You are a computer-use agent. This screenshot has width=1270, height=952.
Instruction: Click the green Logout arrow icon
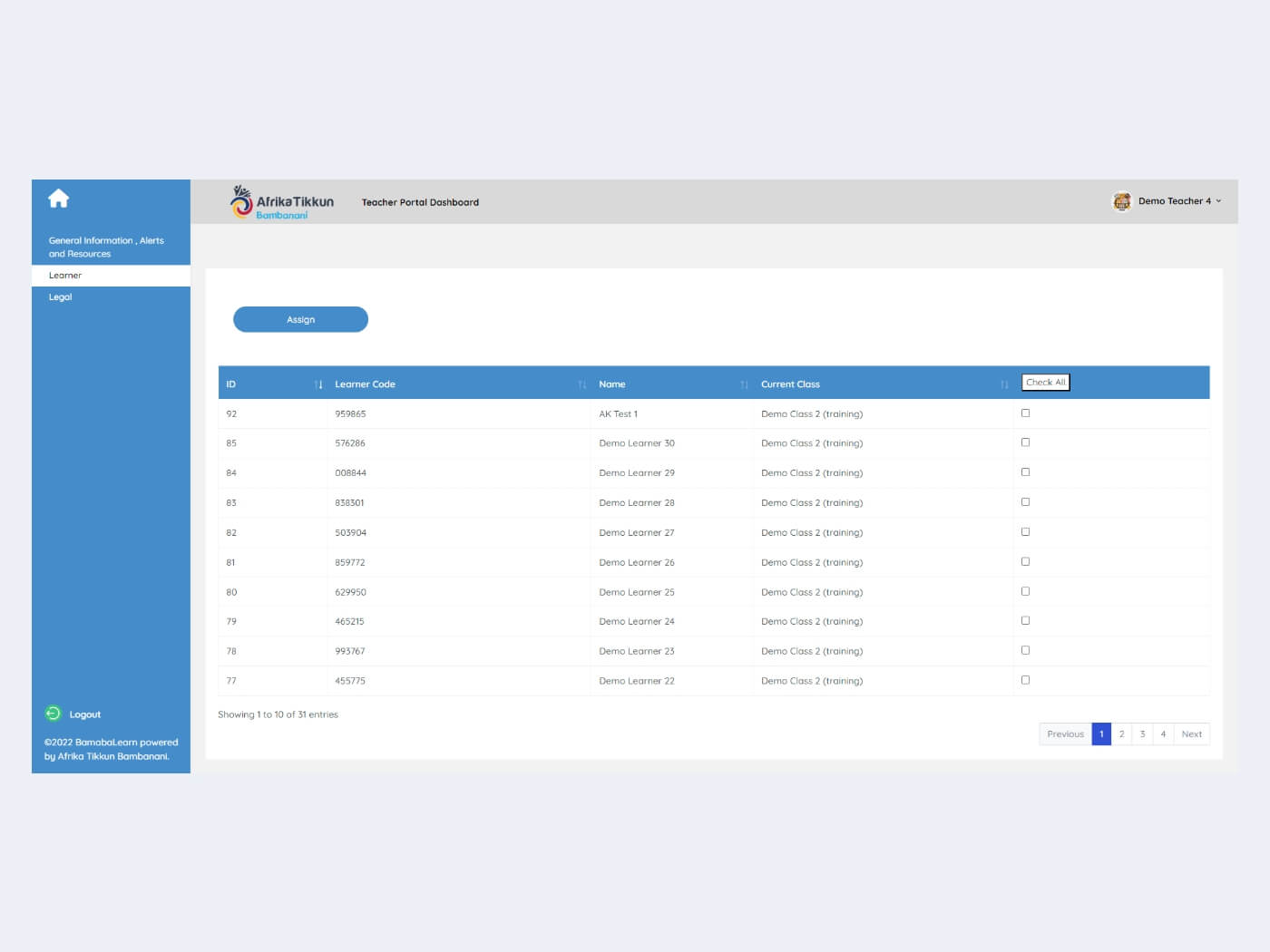tap(53, 714)
